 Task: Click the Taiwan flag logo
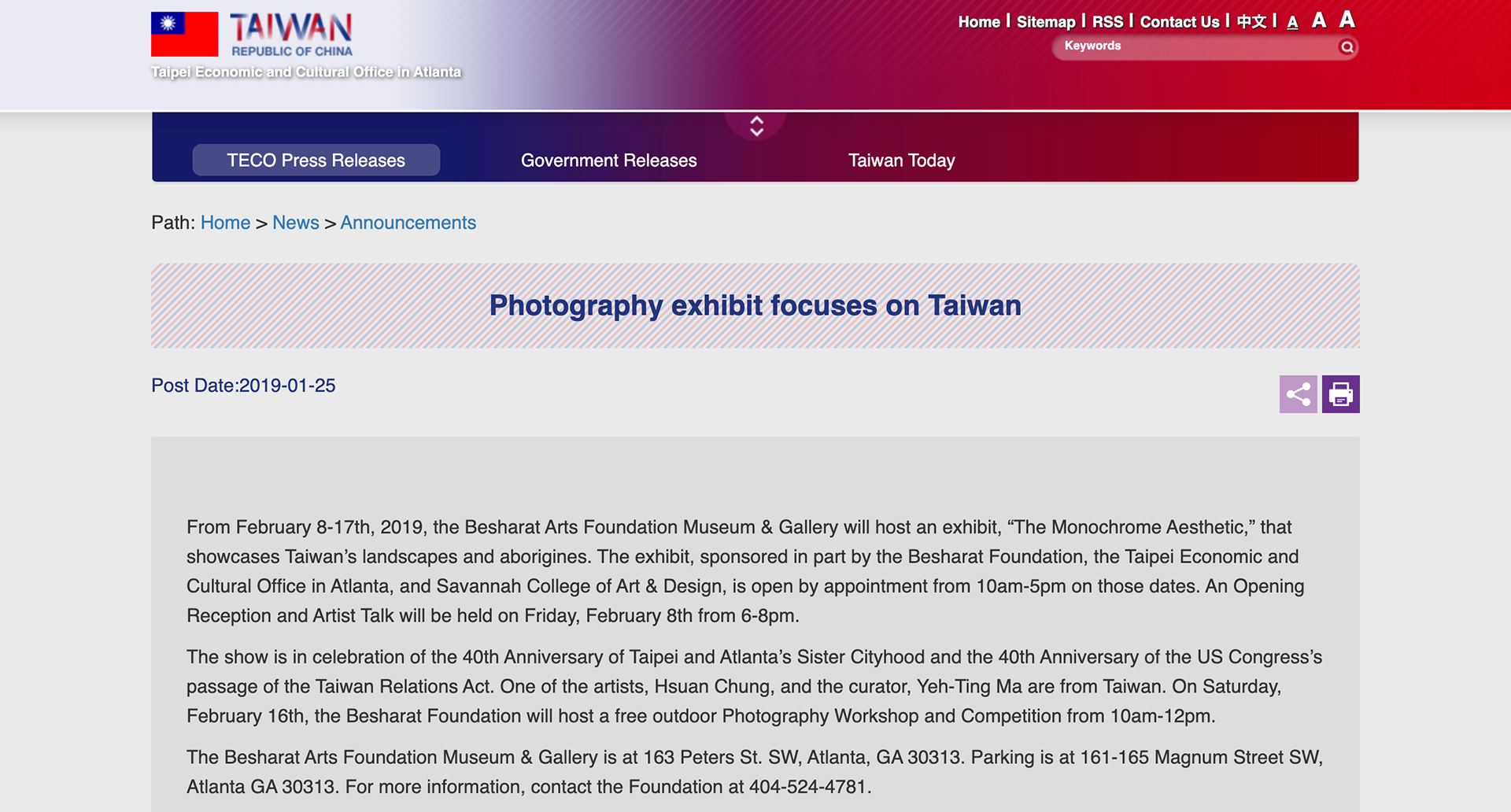tap(184, 34)
